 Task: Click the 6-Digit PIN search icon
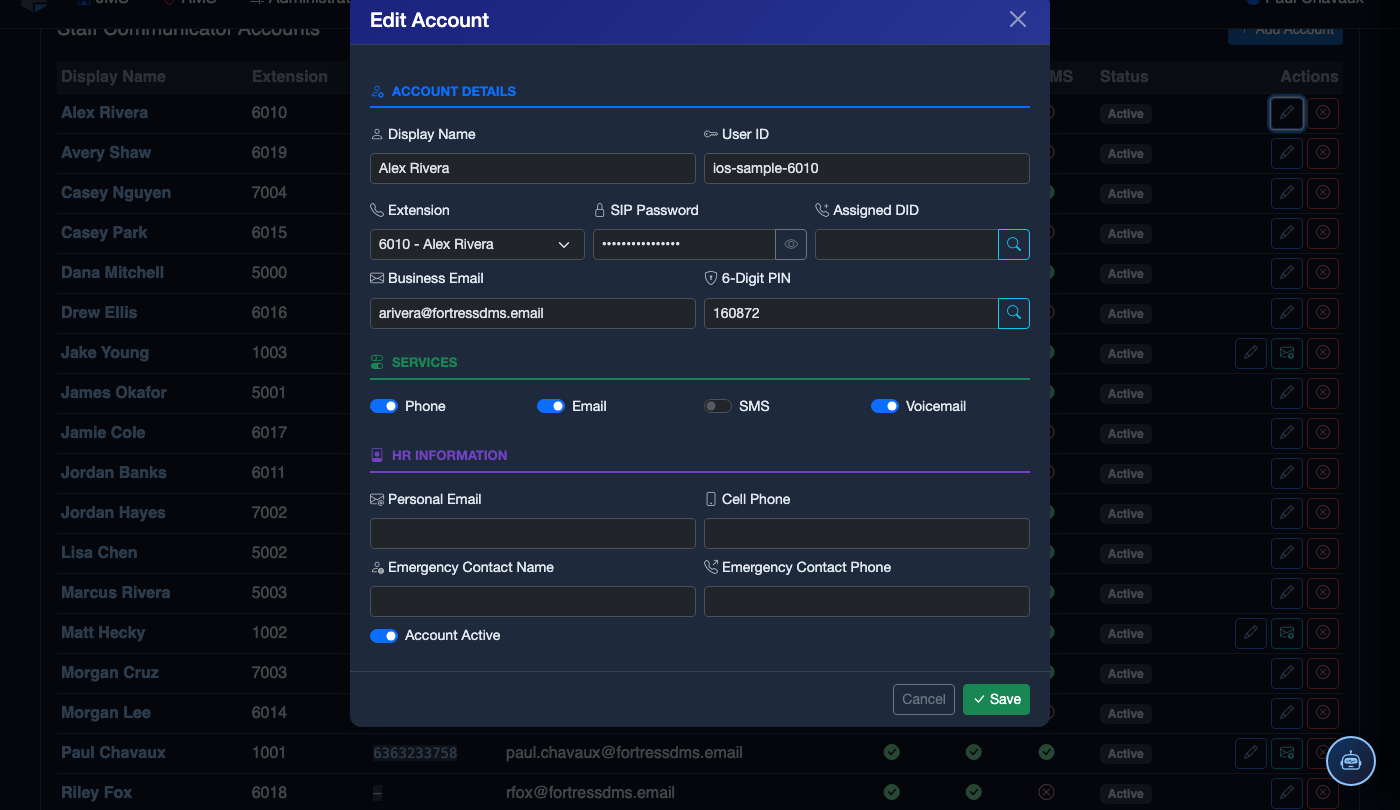click(x=1014, y=313)
